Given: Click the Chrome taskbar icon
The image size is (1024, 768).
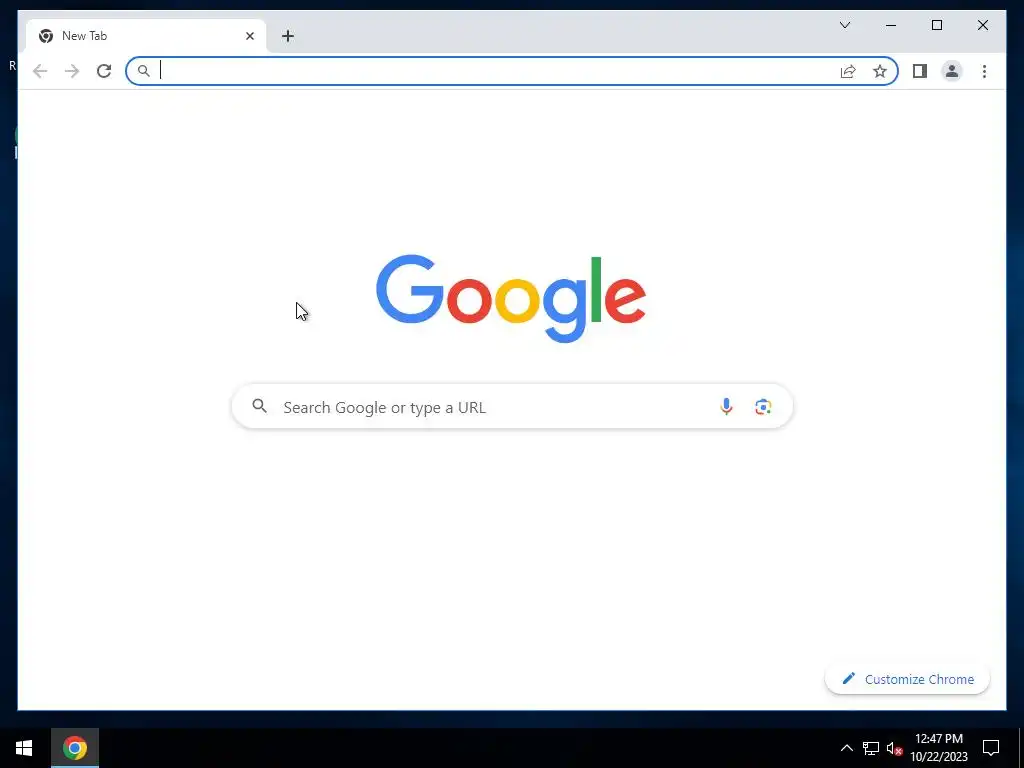Looking at the screenshot, I should pos(75,748).
